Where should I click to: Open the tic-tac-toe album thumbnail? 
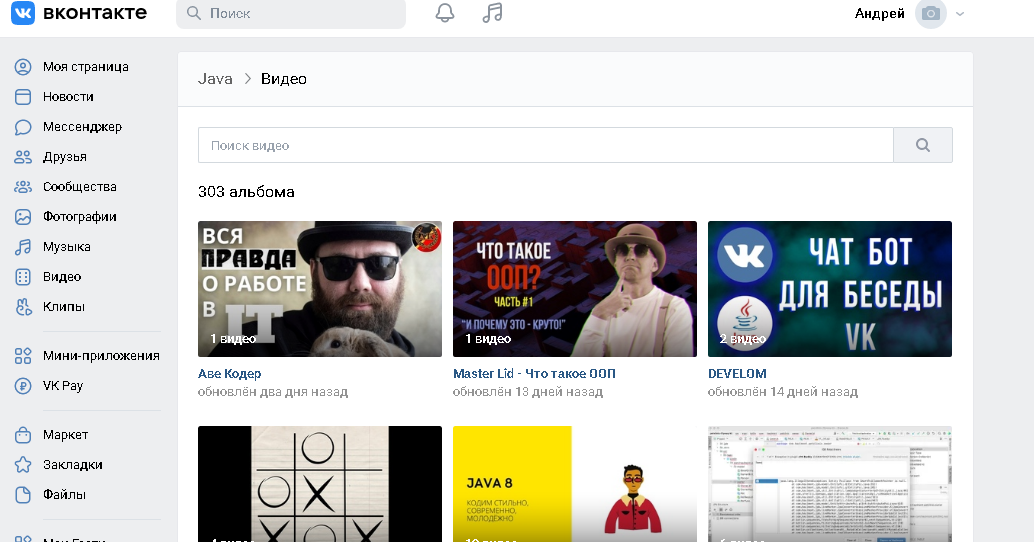point(320,484)
